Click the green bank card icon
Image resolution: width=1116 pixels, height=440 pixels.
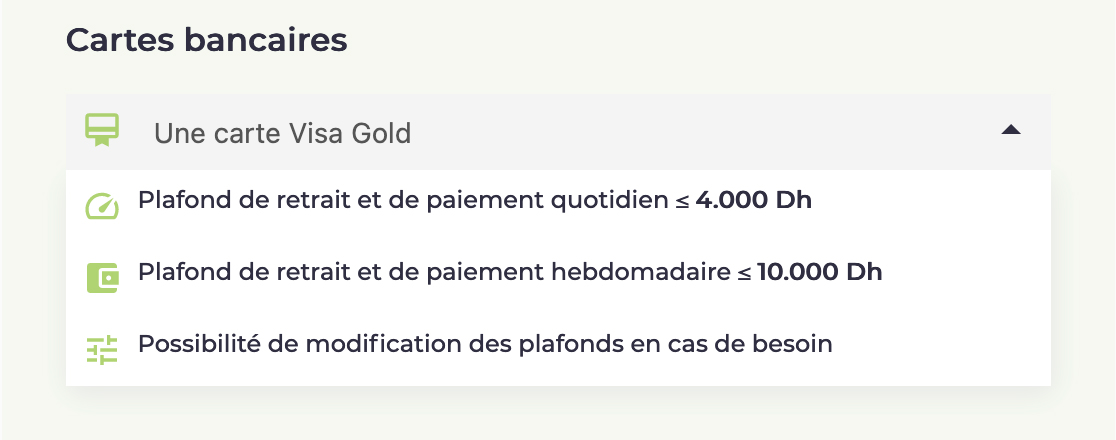[x=102, y=130]
